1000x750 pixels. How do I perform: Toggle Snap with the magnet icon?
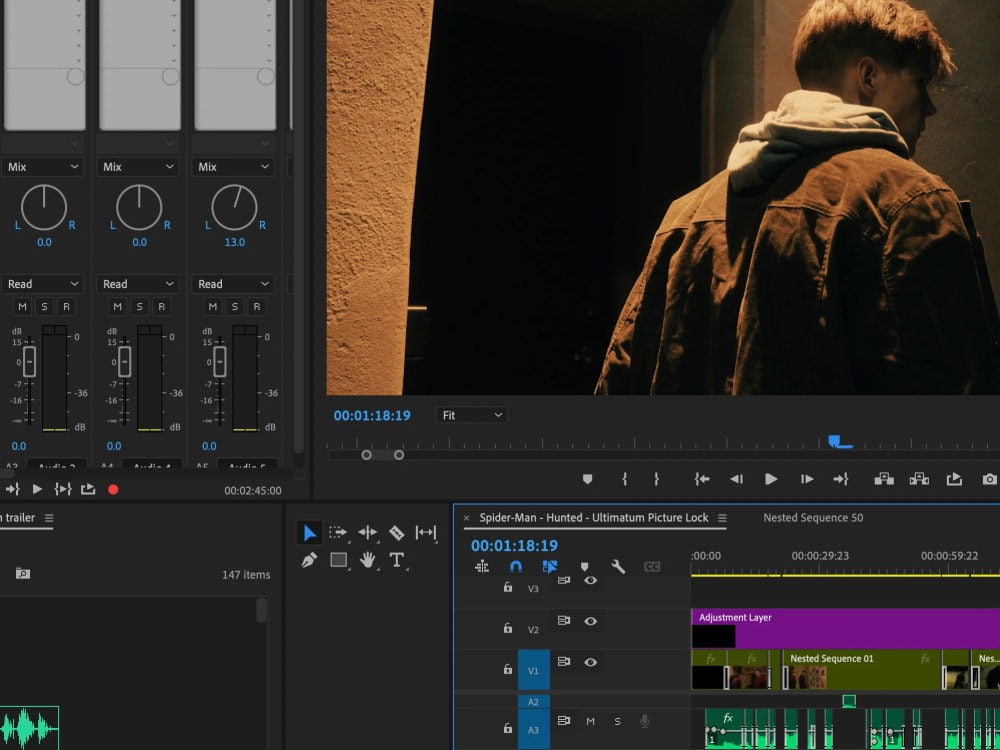(514, 566)
